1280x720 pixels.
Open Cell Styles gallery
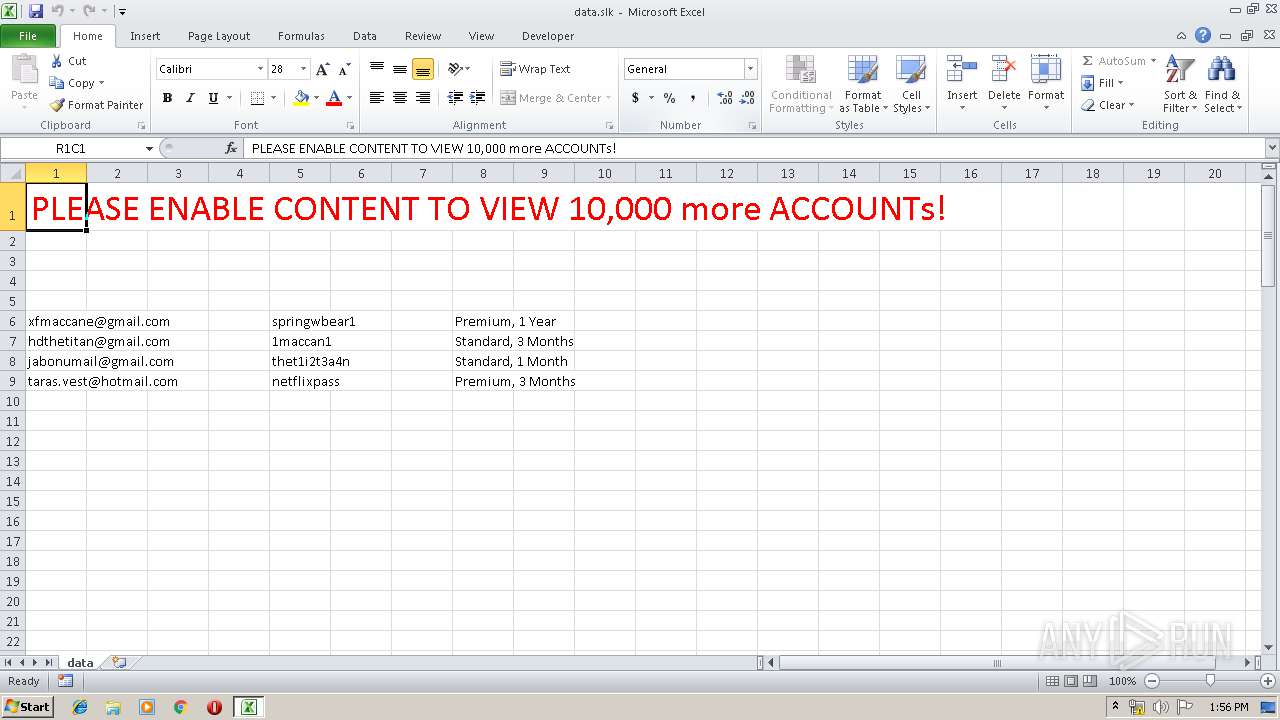tap(911, 85)
